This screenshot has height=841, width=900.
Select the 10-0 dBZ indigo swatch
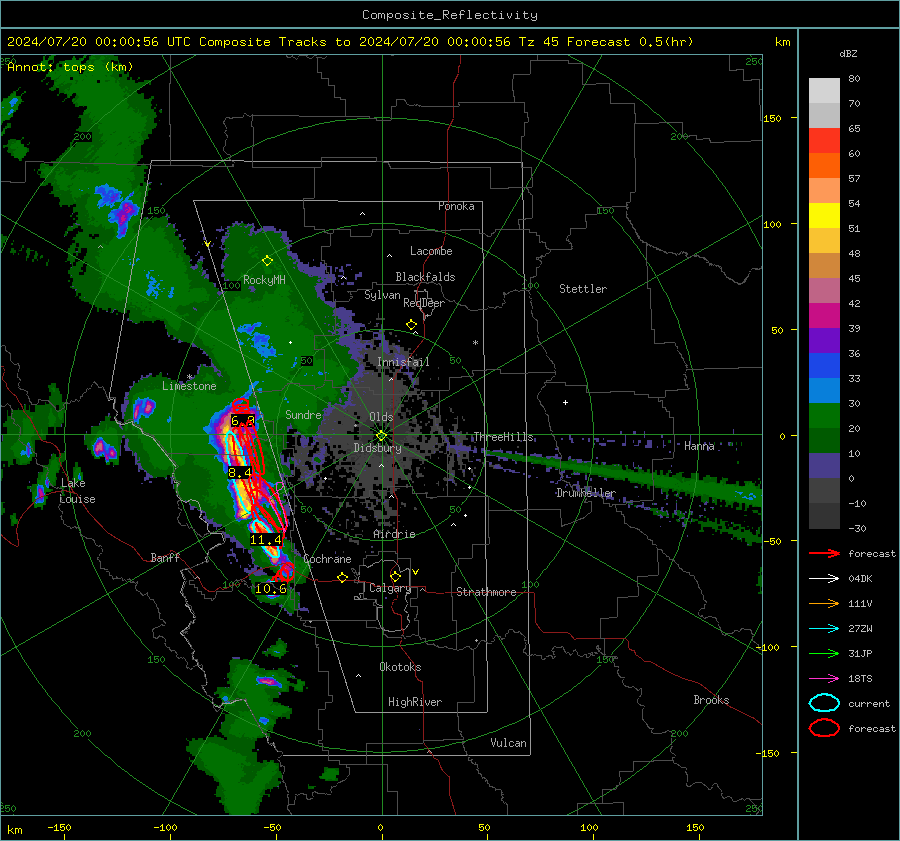pyautogui.click(x=824, y=465)
